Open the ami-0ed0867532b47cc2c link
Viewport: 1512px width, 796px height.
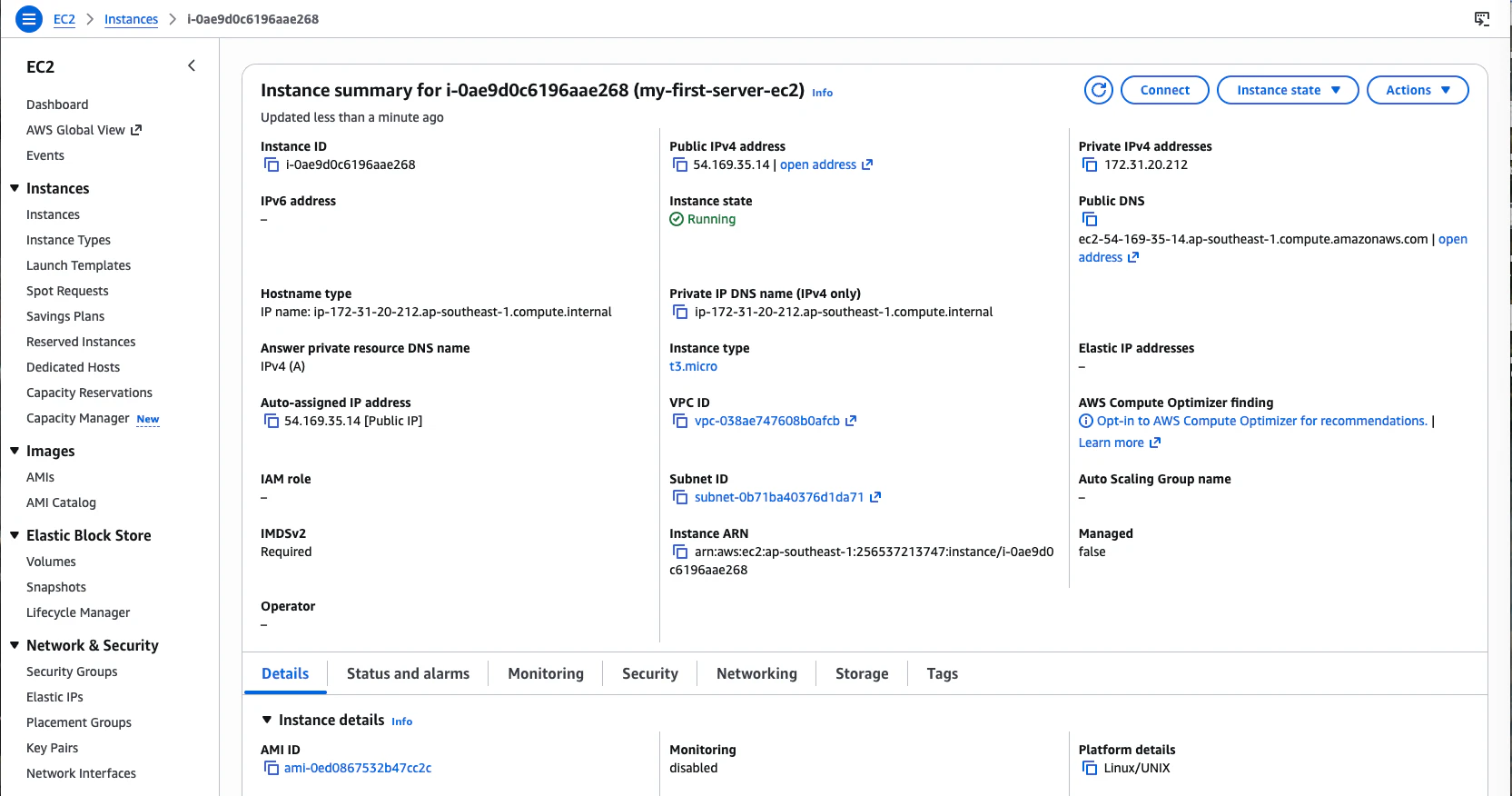[x=358, y=768]
